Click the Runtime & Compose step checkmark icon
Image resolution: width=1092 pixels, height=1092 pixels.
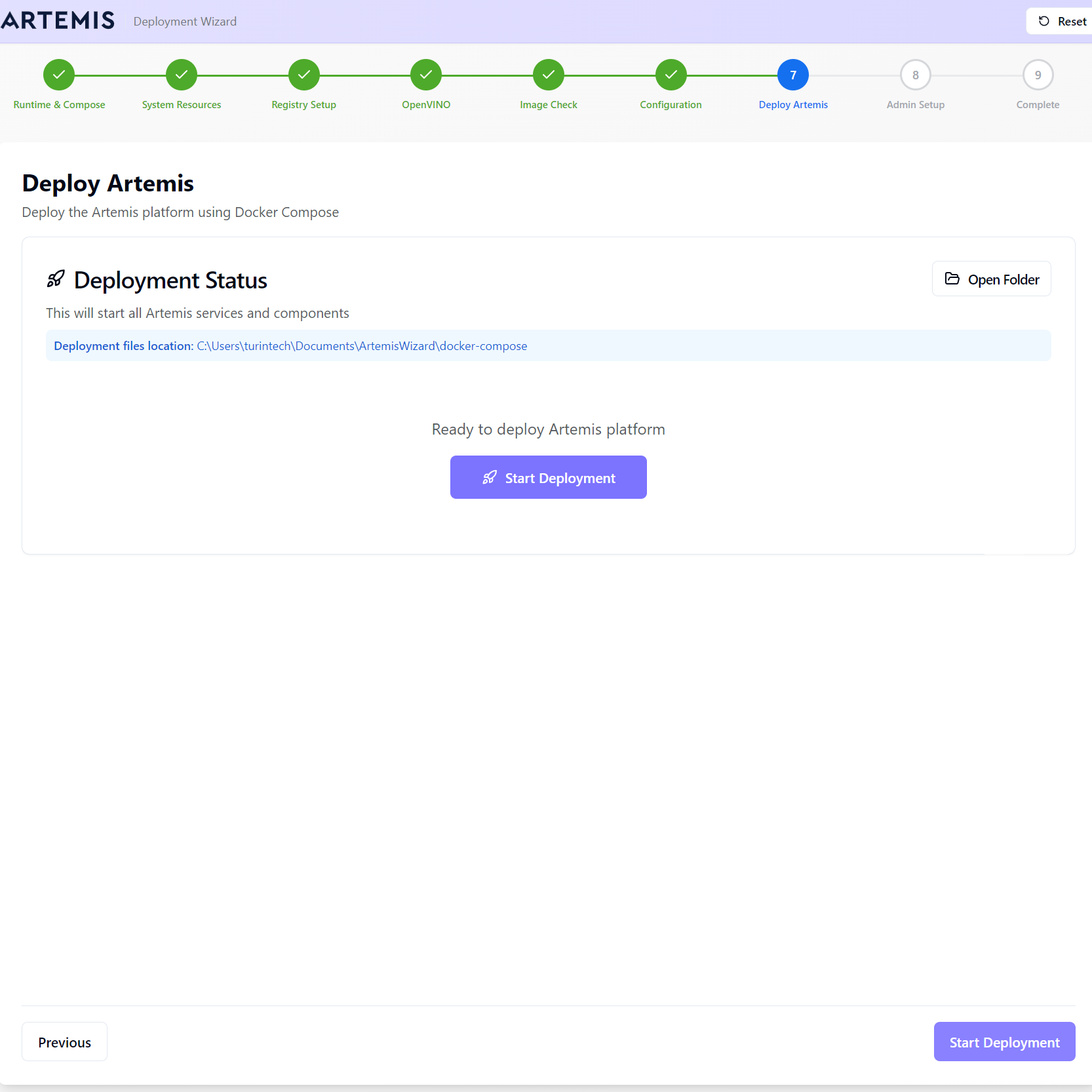[58, 75]
